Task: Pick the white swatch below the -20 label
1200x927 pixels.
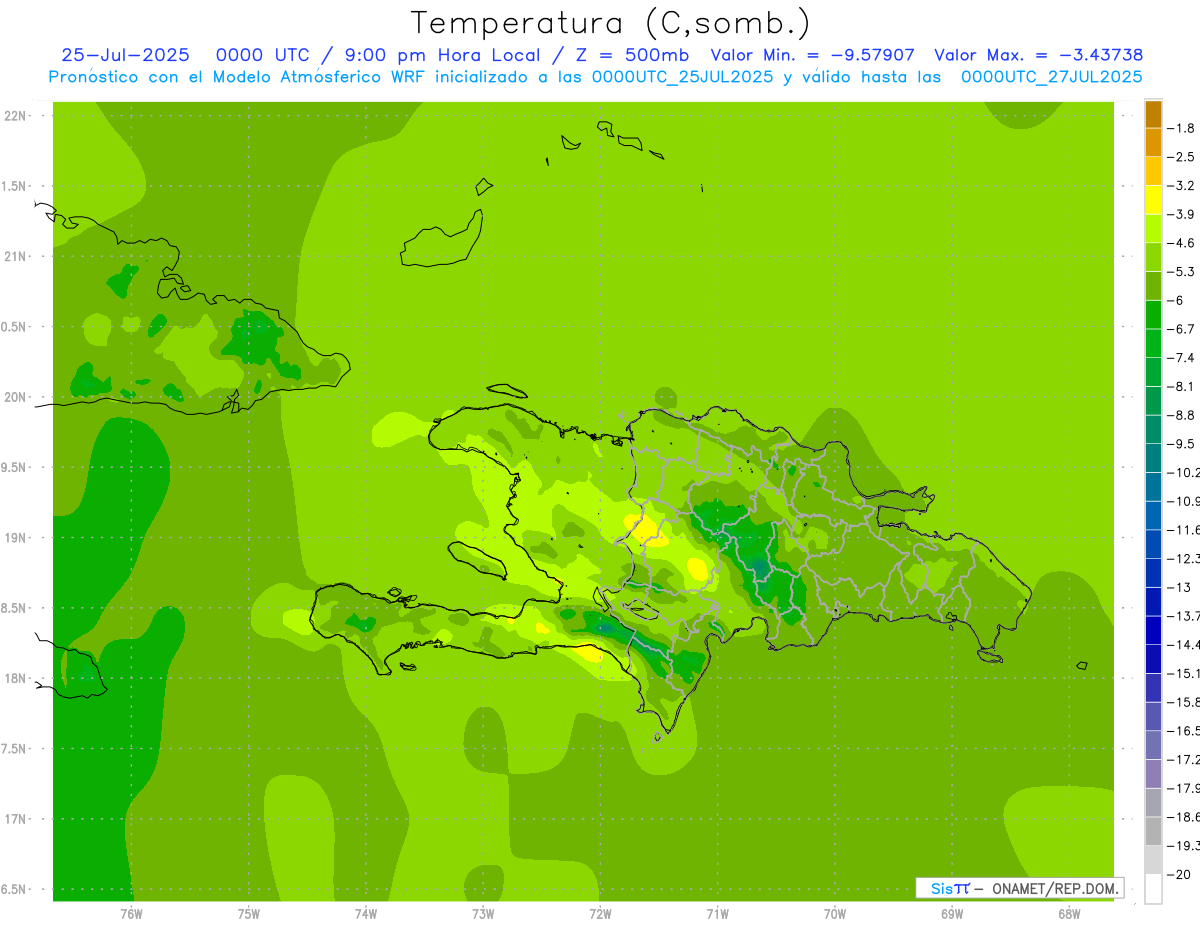Action: [1153, 889]
